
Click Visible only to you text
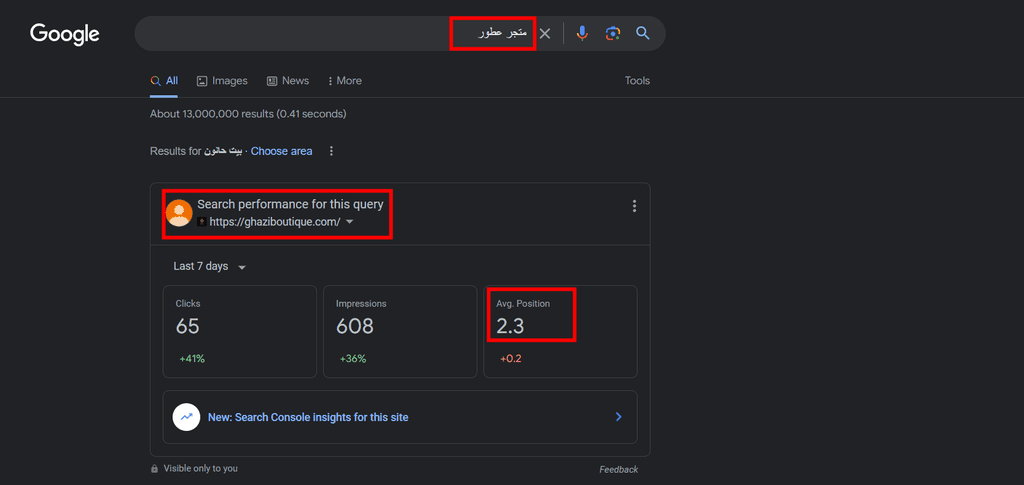[200, 469]
